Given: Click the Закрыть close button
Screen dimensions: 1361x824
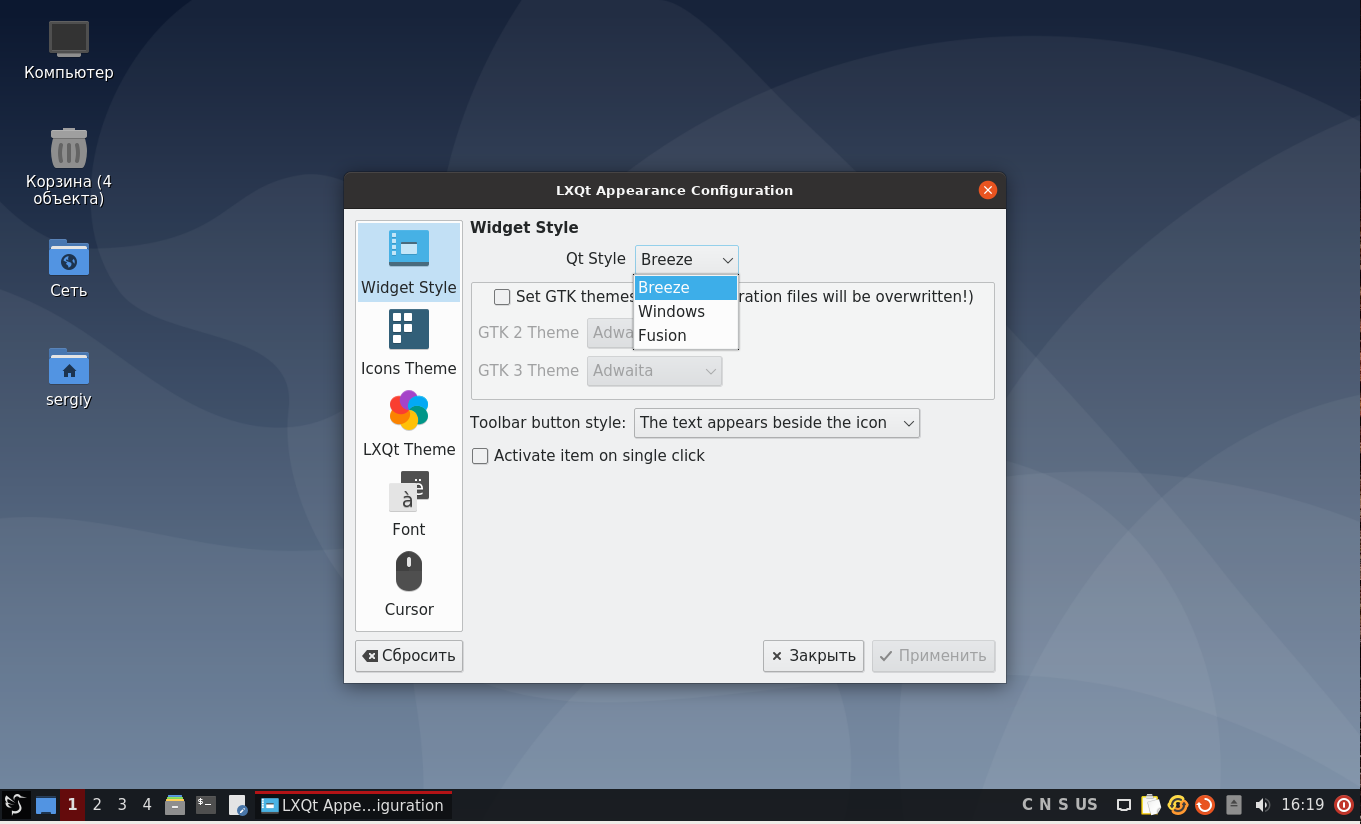Looking at the screenshot, I should (x=813, y=656).
